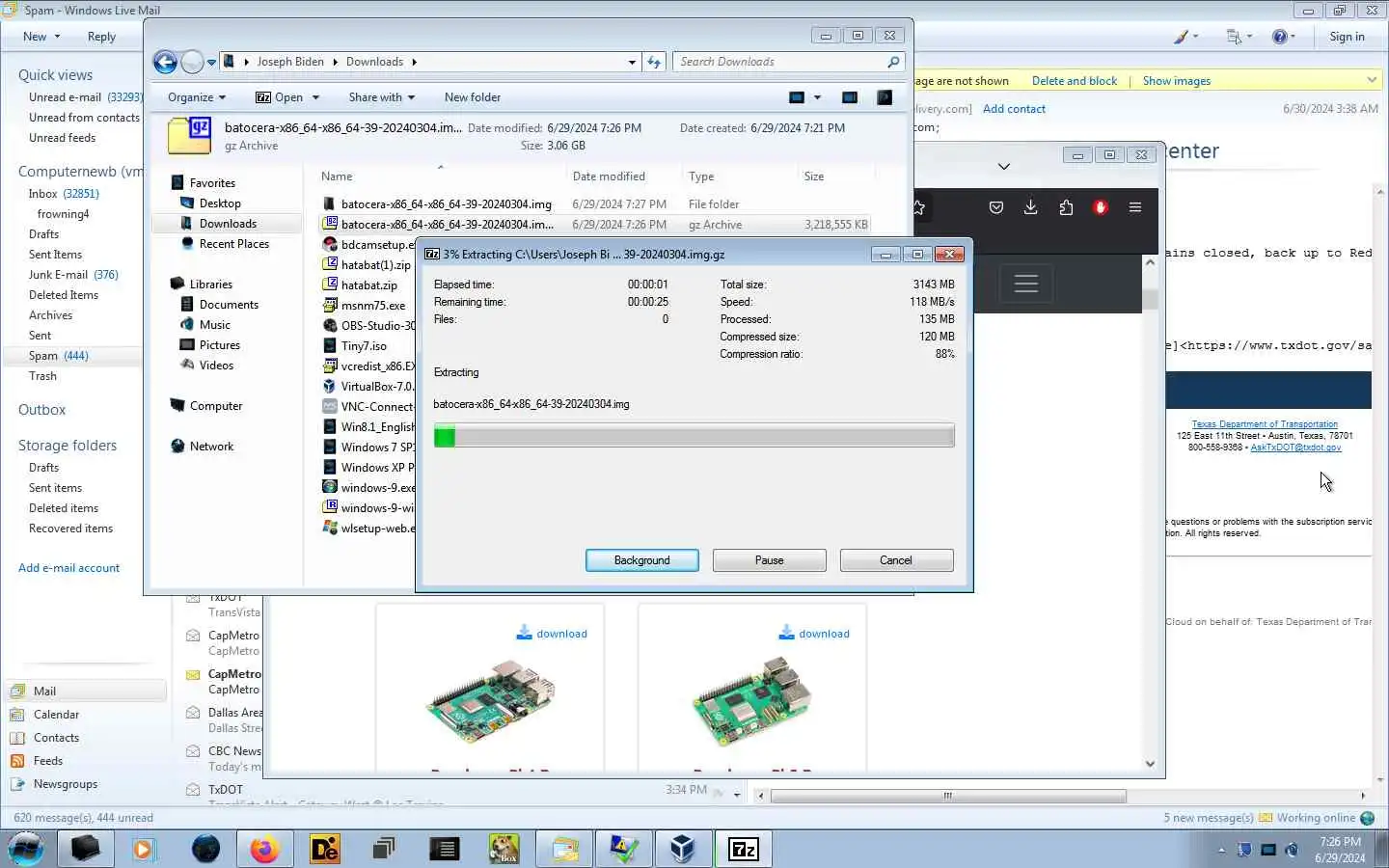This screenshot has height=868, width=1389.
Task: Toggle the Explorer preview pane button
Action: tap(850, 97)
